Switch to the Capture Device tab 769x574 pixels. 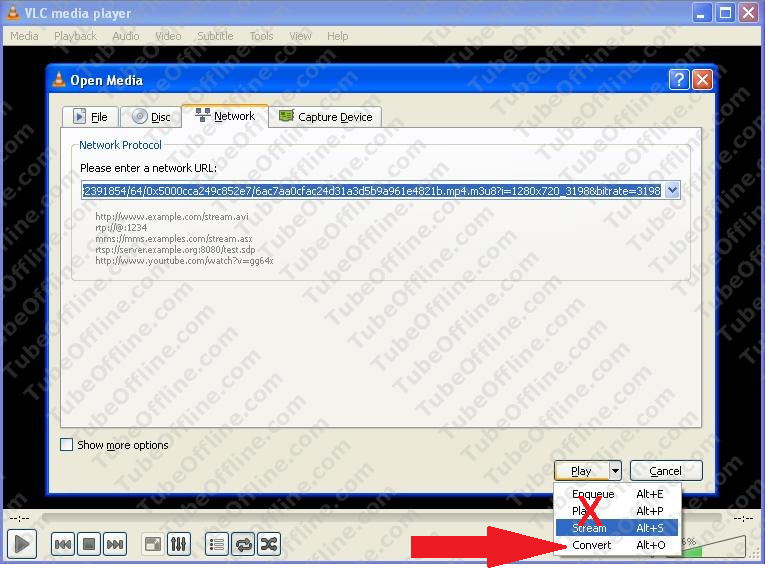coord(325,117)
